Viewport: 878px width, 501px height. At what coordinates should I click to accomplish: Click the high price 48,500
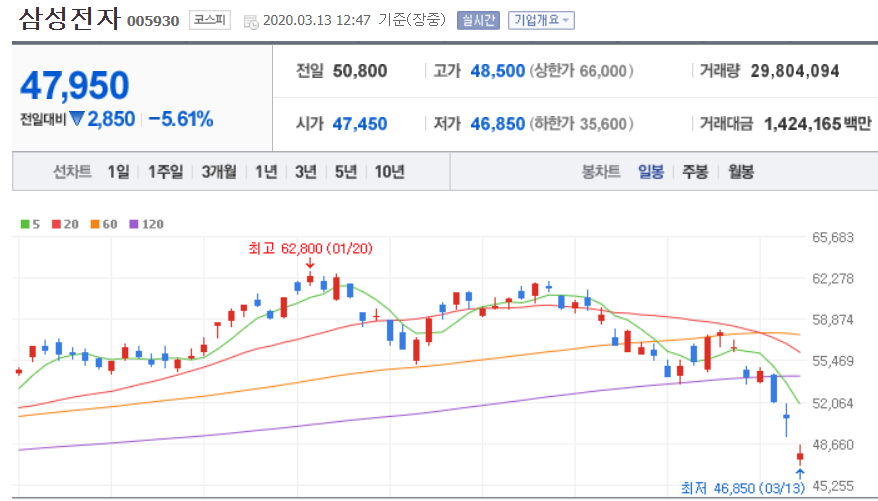point(497,71)
